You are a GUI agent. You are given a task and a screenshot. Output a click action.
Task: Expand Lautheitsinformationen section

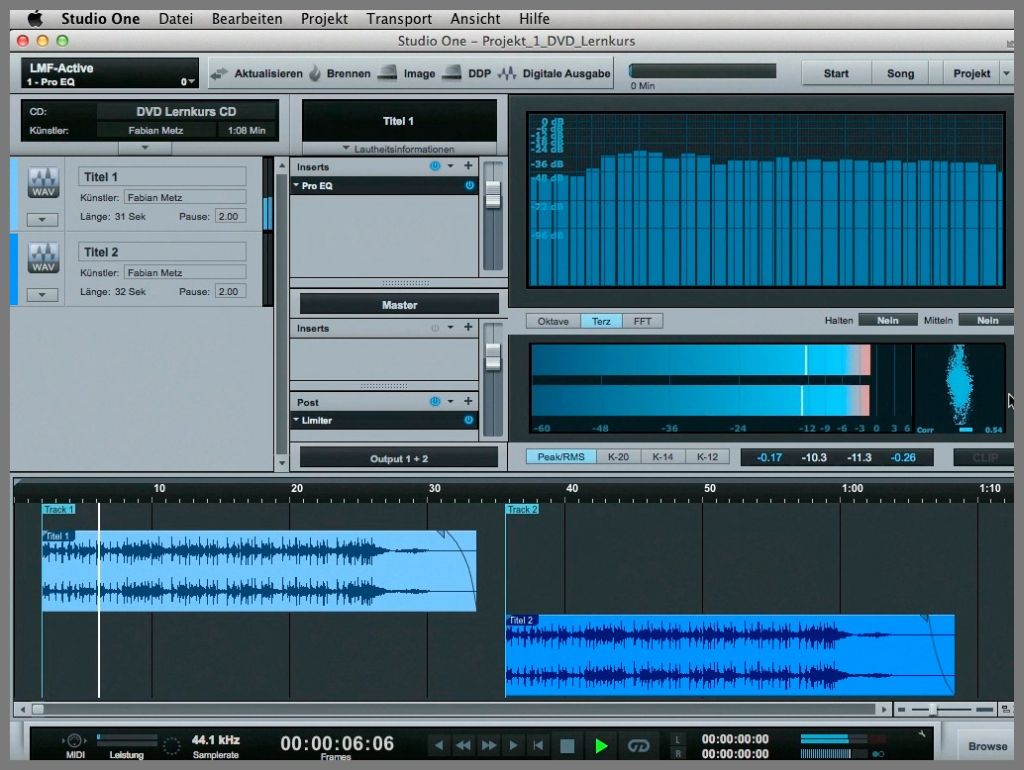[398, 149]
